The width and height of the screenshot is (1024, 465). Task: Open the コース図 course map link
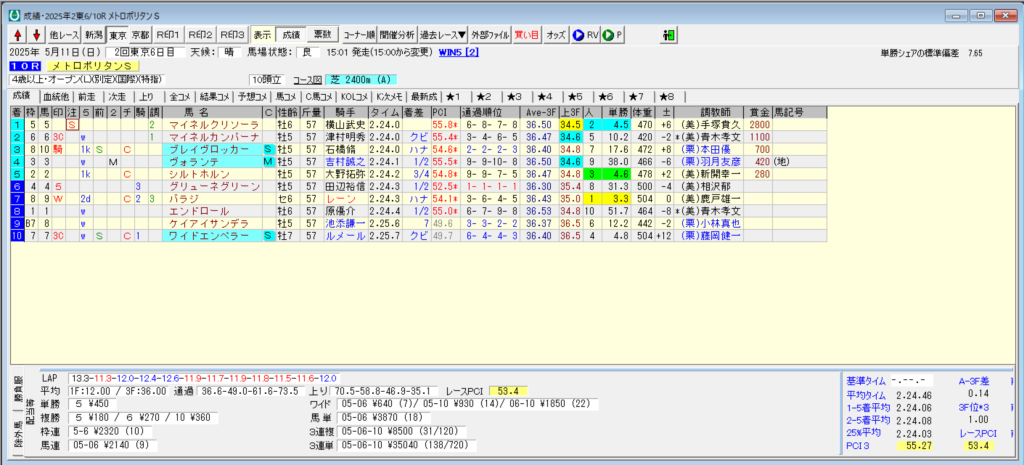point(306,80)
